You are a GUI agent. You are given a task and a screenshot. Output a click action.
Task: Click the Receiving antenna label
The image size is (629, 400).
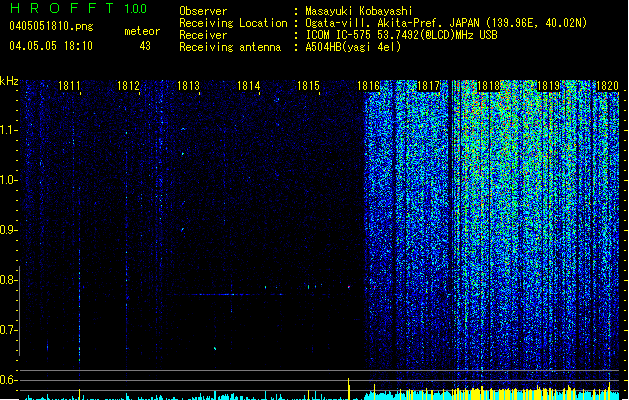pos(230,47)
